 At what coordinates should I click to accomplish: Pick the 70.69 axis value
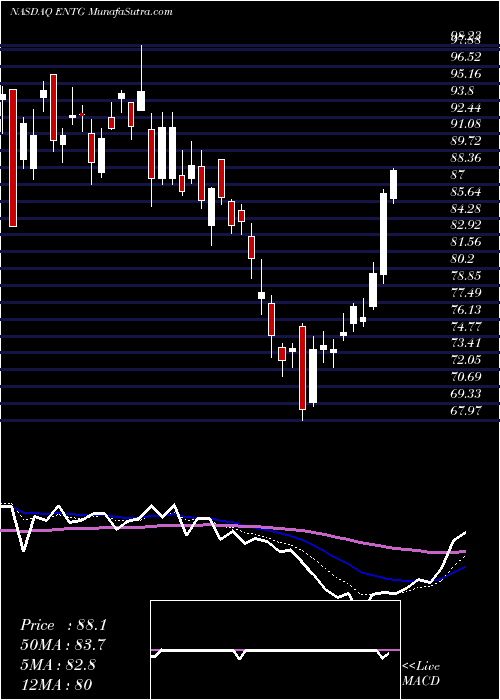click(x=466, y=377)
